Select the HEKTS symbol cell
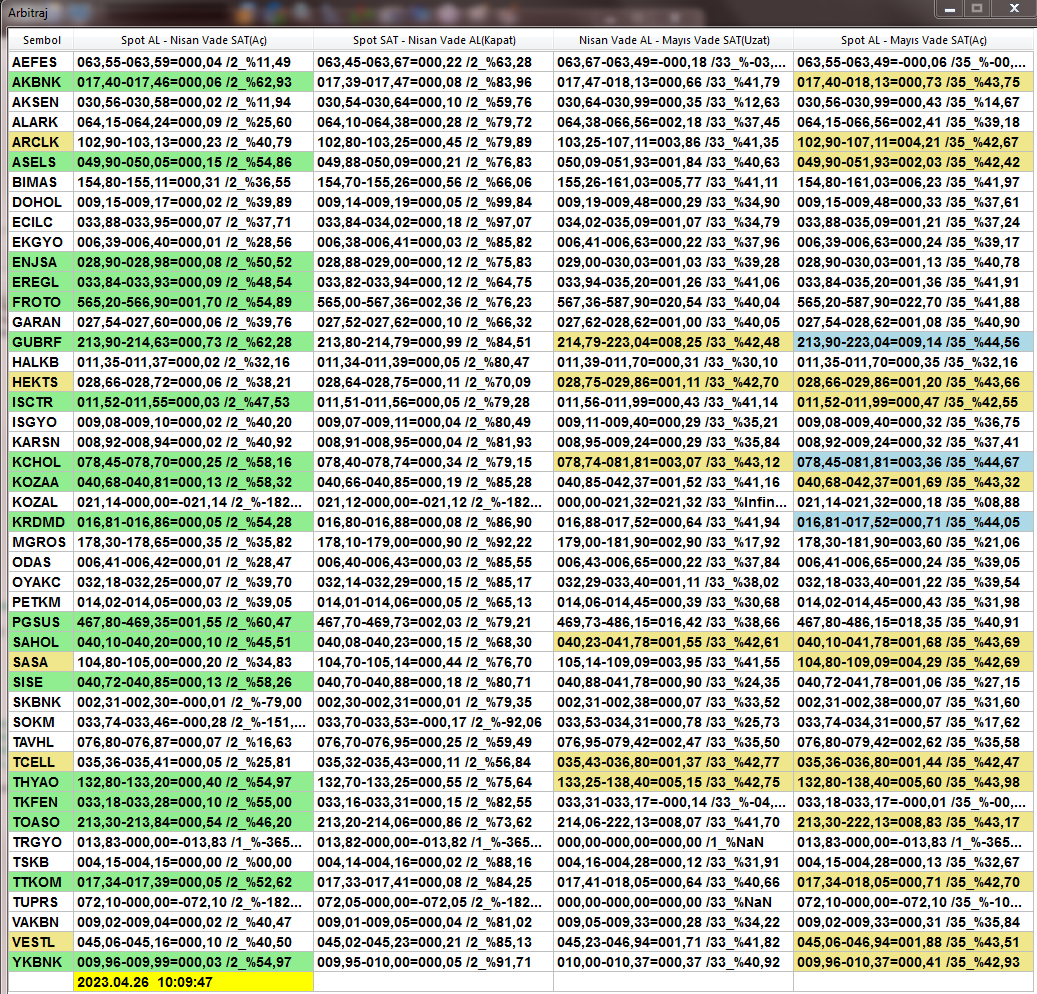The image size is (1037, 994). pos(41,382)
